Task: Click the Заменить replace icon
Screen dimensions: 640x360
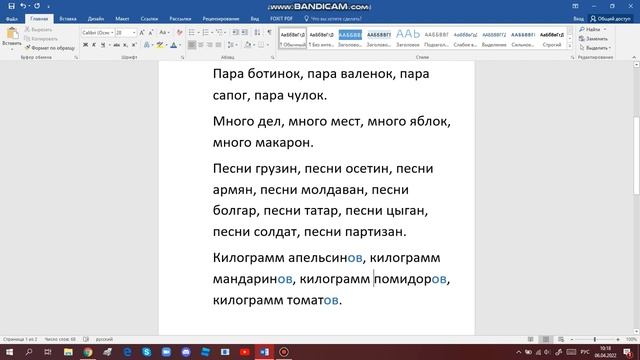Action: point(593,39)
